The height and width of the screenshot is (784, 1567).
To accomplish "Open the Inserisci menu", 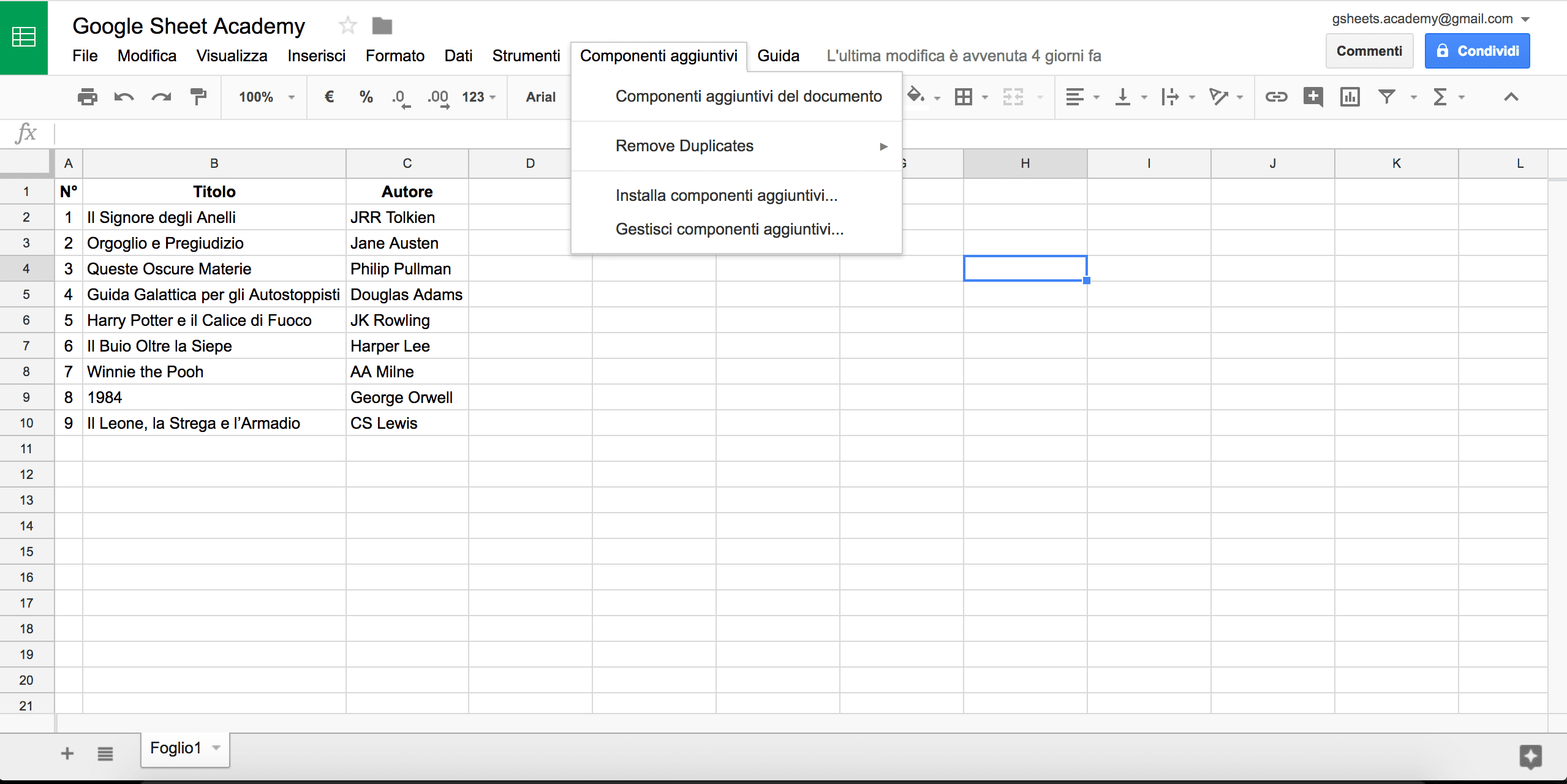I will pos(316,56).
